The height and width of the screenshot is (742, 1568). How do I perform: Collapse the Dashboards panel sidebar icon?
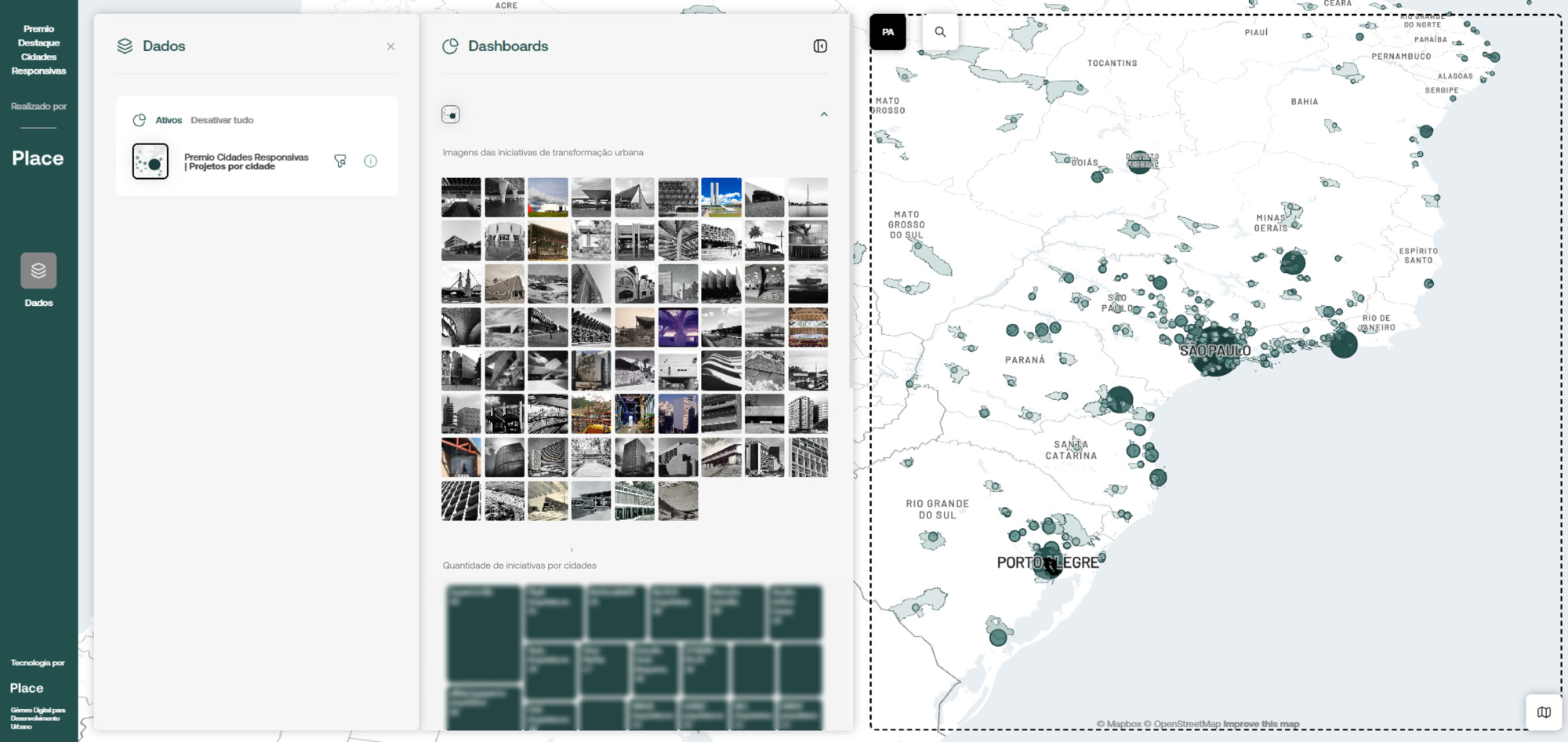820,46
